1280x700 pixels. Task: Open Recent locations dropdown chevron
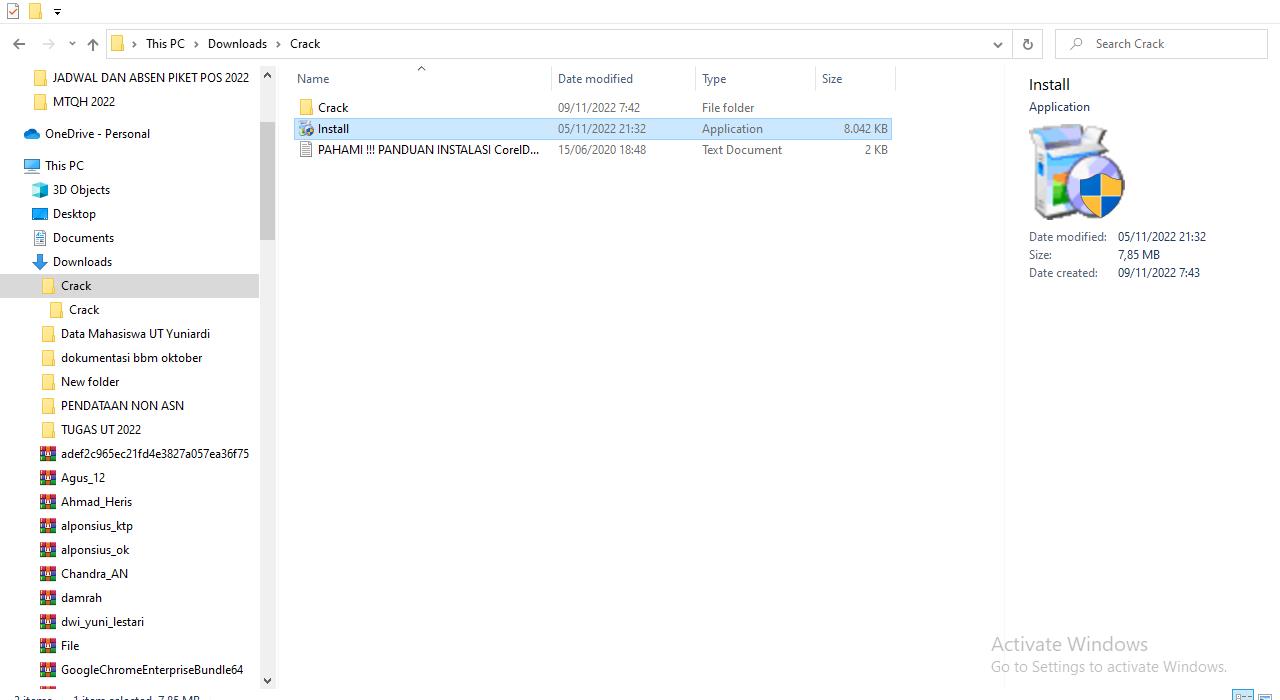pyautogui.click(x=72, y=44)
